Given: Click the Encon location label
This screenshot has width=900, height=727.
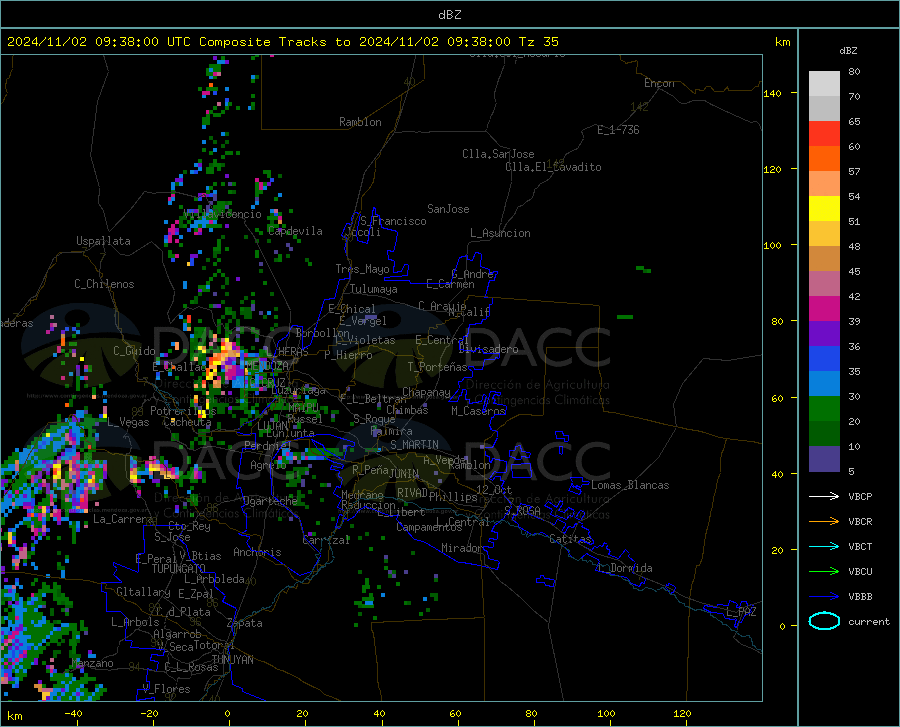Looking at the screenshot, I should click(659, 83).
